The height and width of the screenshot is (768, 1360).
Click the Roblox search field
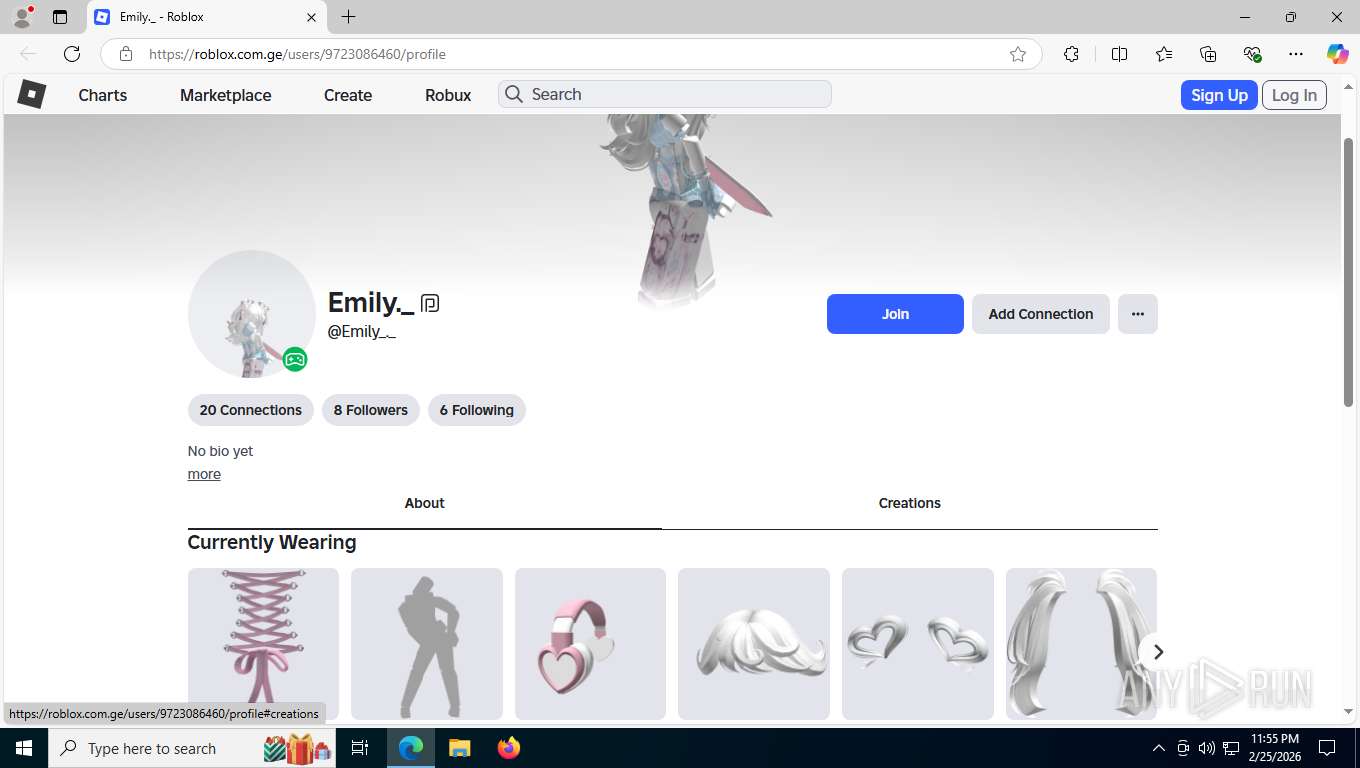click(x=665, y=94)
